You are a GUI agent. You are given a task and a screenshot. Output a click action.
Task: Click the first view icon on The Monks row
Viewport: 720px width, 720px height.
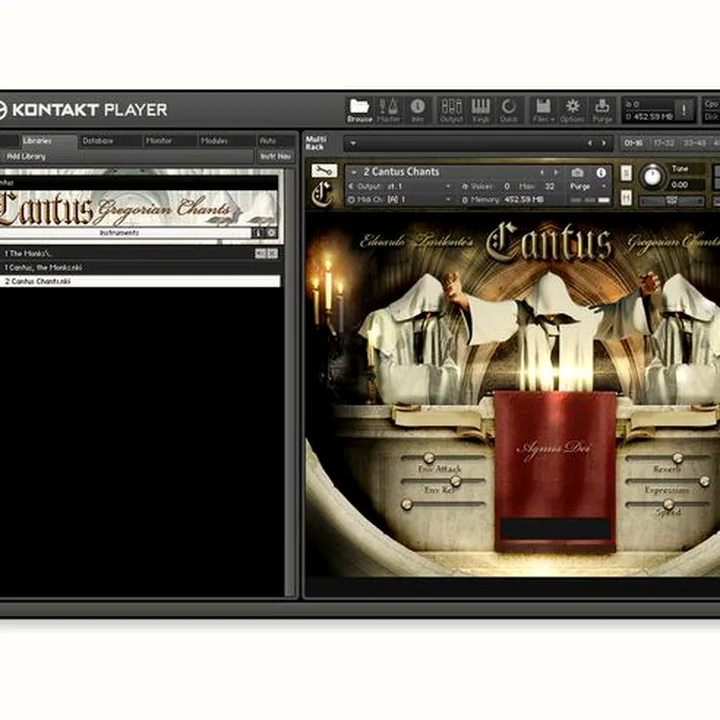(260, 253)
